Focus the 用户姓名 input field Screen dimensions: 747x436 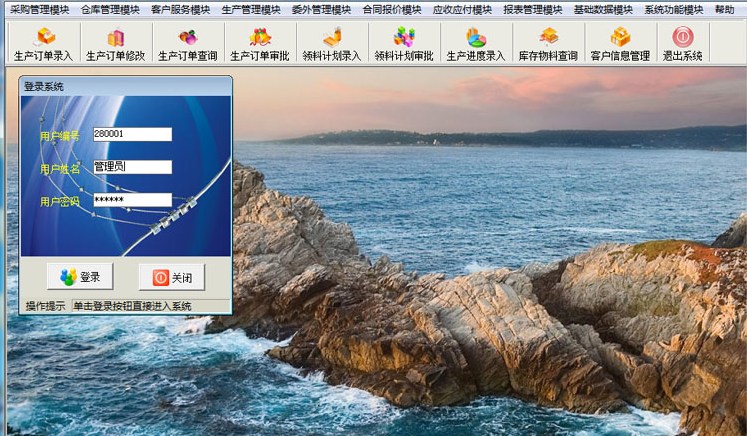click(132, 167)
